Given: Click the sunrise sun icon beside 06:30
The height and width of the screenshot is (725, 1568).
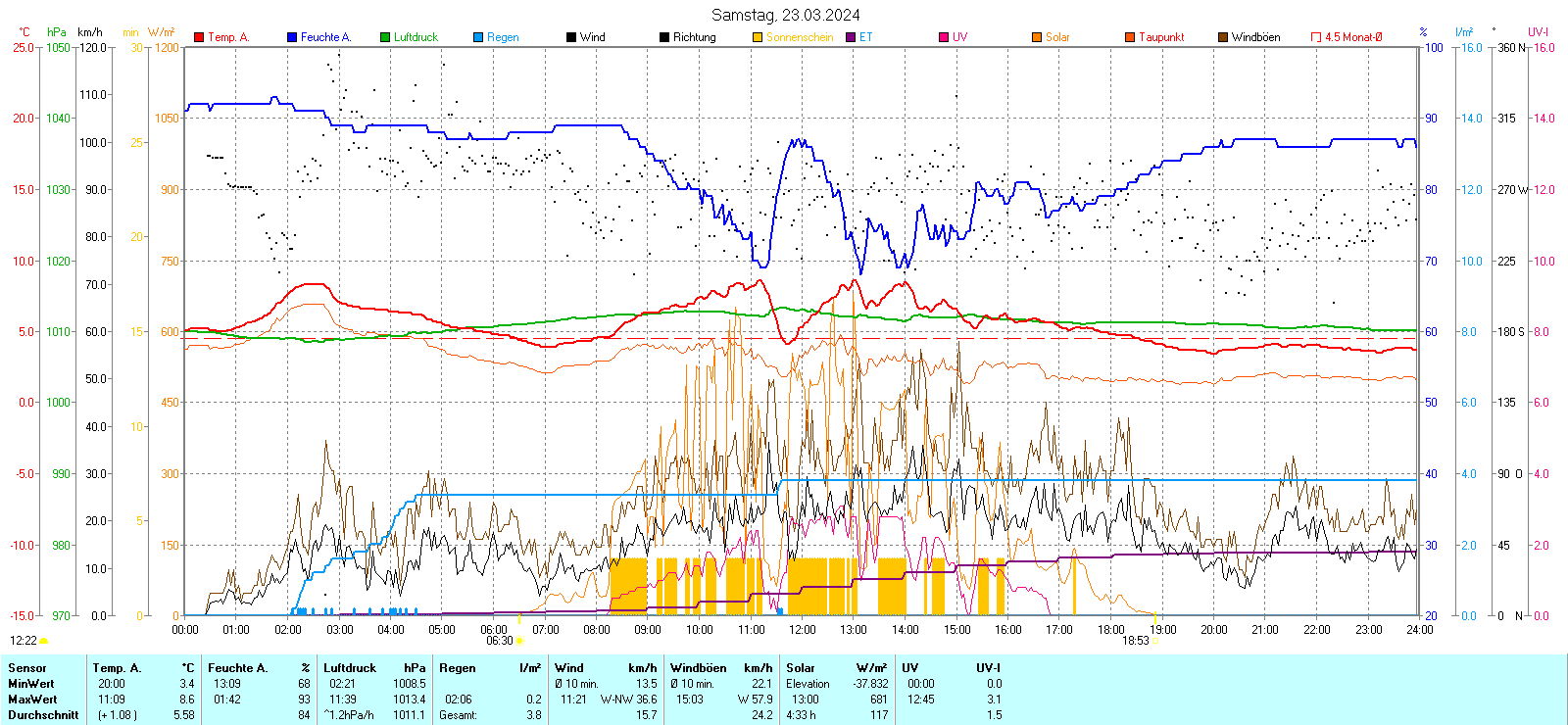Looking at the screenshot, I should [519, 641].
